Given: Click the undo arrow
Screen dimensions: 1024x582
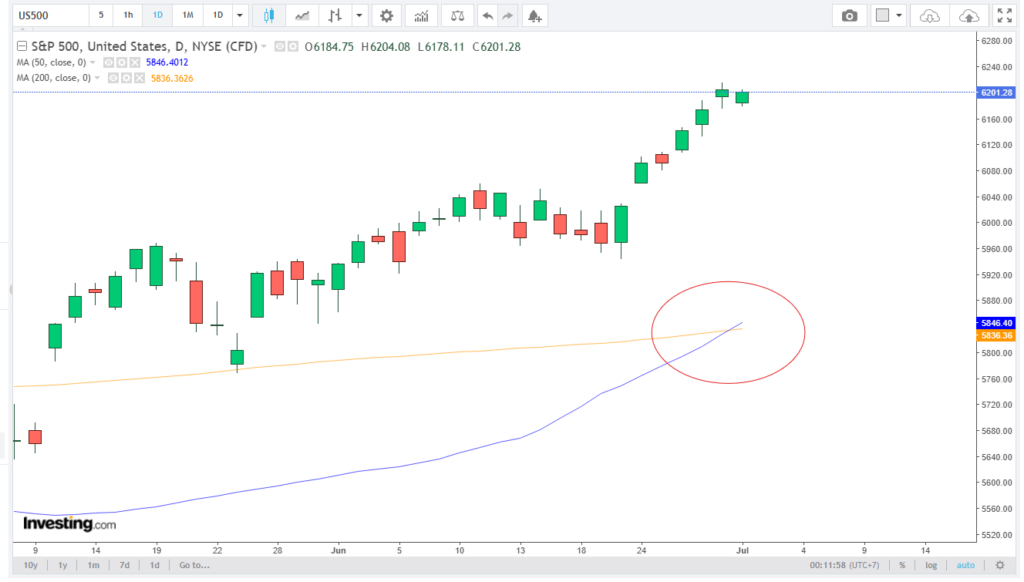Looking at the screenshot, I should coord(486,16).
